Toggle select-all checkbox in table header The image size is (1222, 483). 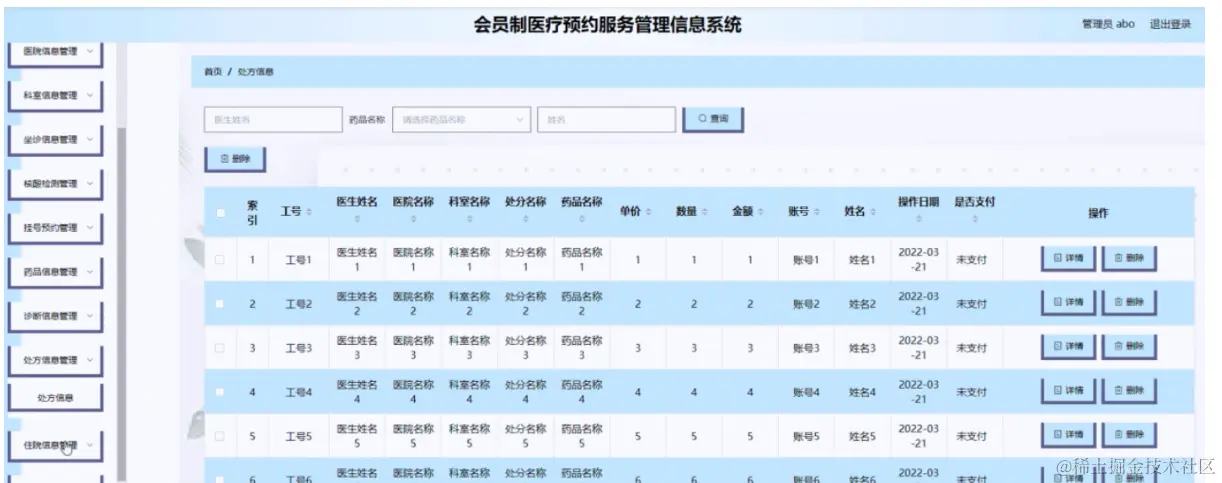(x=220, y=212)
